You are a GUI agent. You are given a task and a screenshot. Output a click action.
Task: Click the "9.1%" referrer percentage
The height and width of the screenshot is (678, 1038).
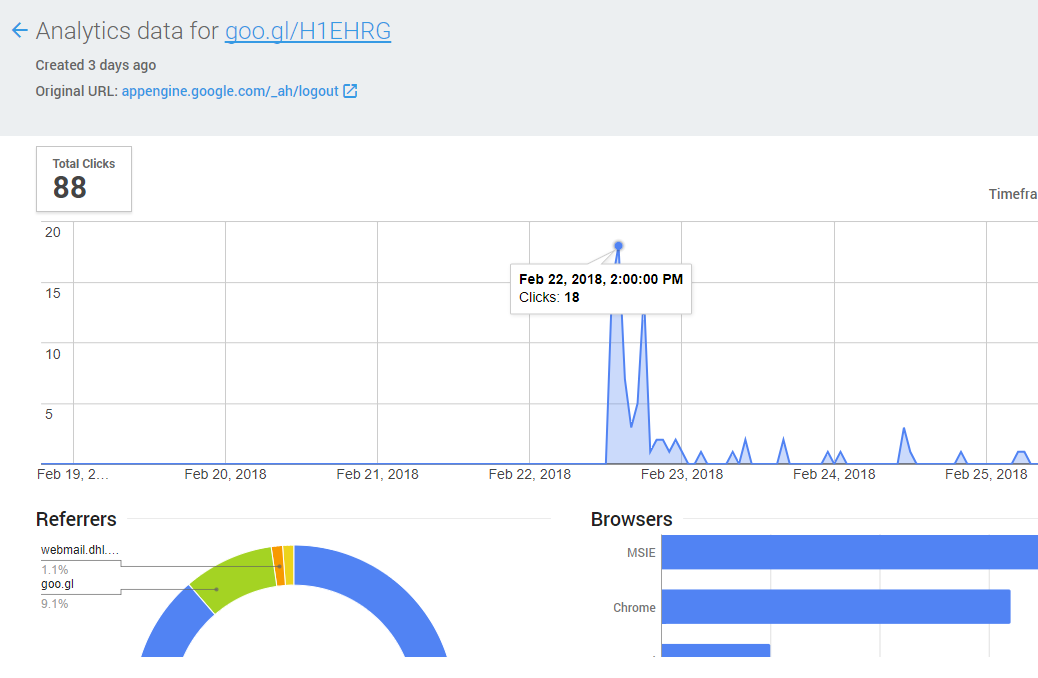point(54,604)
